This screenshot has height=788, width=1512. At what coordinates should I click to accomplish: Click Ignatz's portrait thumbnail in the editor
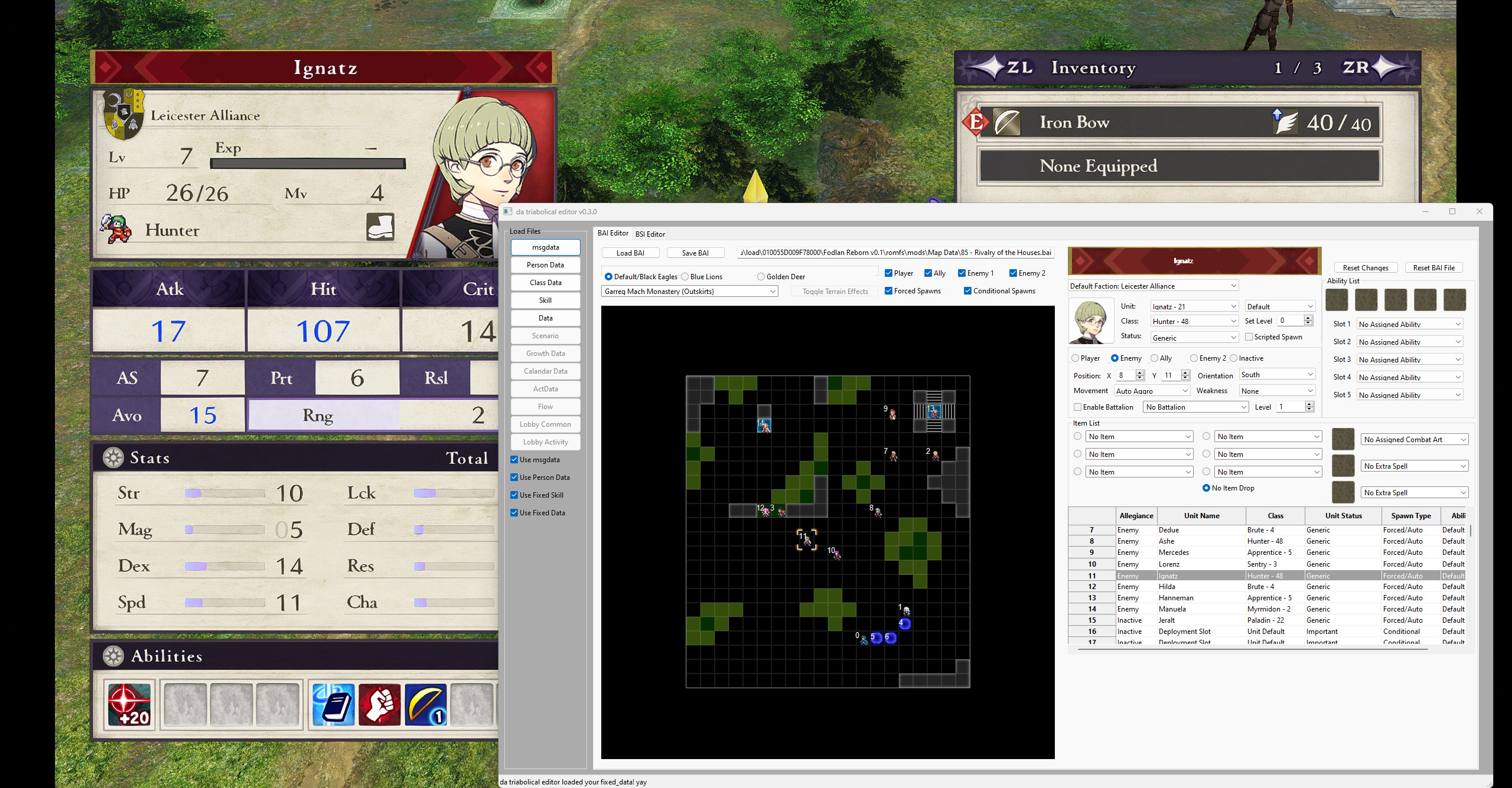[x=1090, y=321]
